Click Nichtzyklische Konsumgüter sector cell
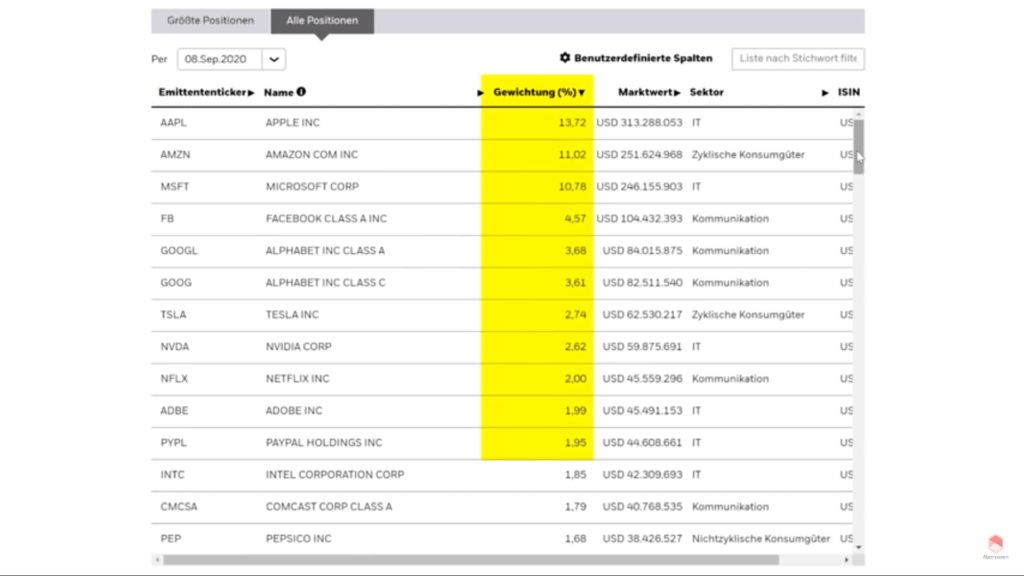Image resolution: width=1024 pixels, height=576 pixels. tap(761, 539)
